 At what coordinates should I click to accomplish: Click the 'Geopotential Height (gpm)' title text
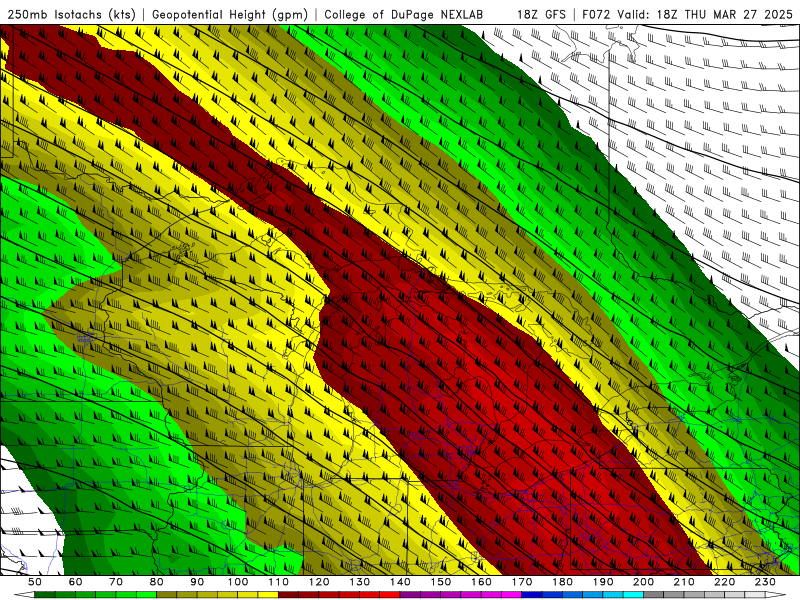(230, 15)
